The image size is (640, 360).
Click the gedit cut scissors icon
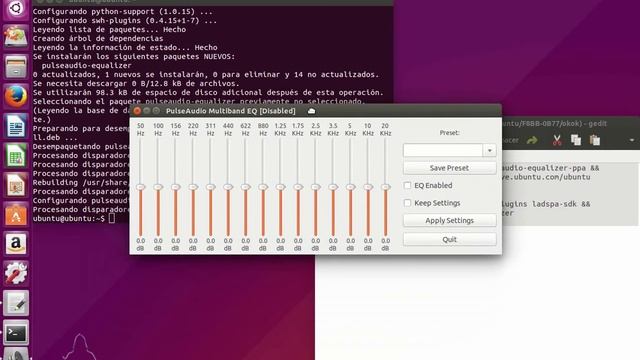[557, 140]
